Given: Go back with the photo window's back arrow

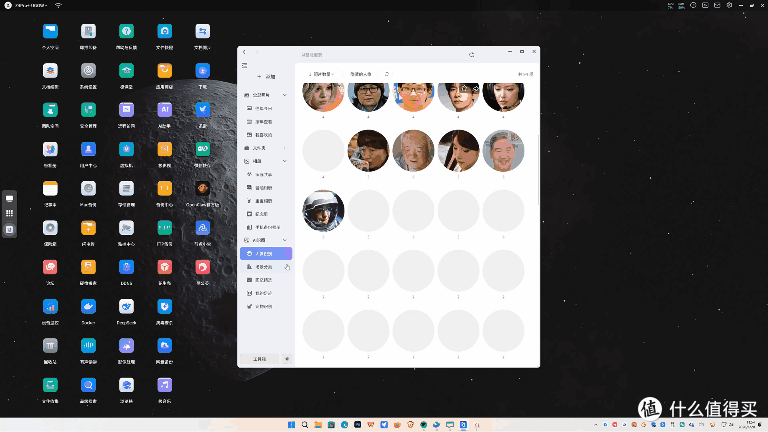Looking at the screenshot, I should coord(244,52).
